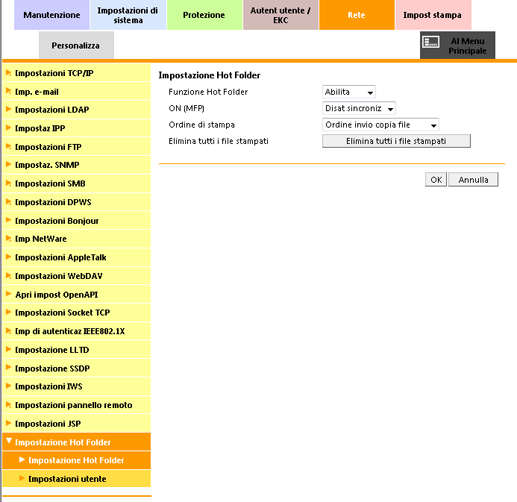This screenshot has height=502, width=517.
Task: Open Funzione Hot Folder dropdown
Action: (349, 92)
